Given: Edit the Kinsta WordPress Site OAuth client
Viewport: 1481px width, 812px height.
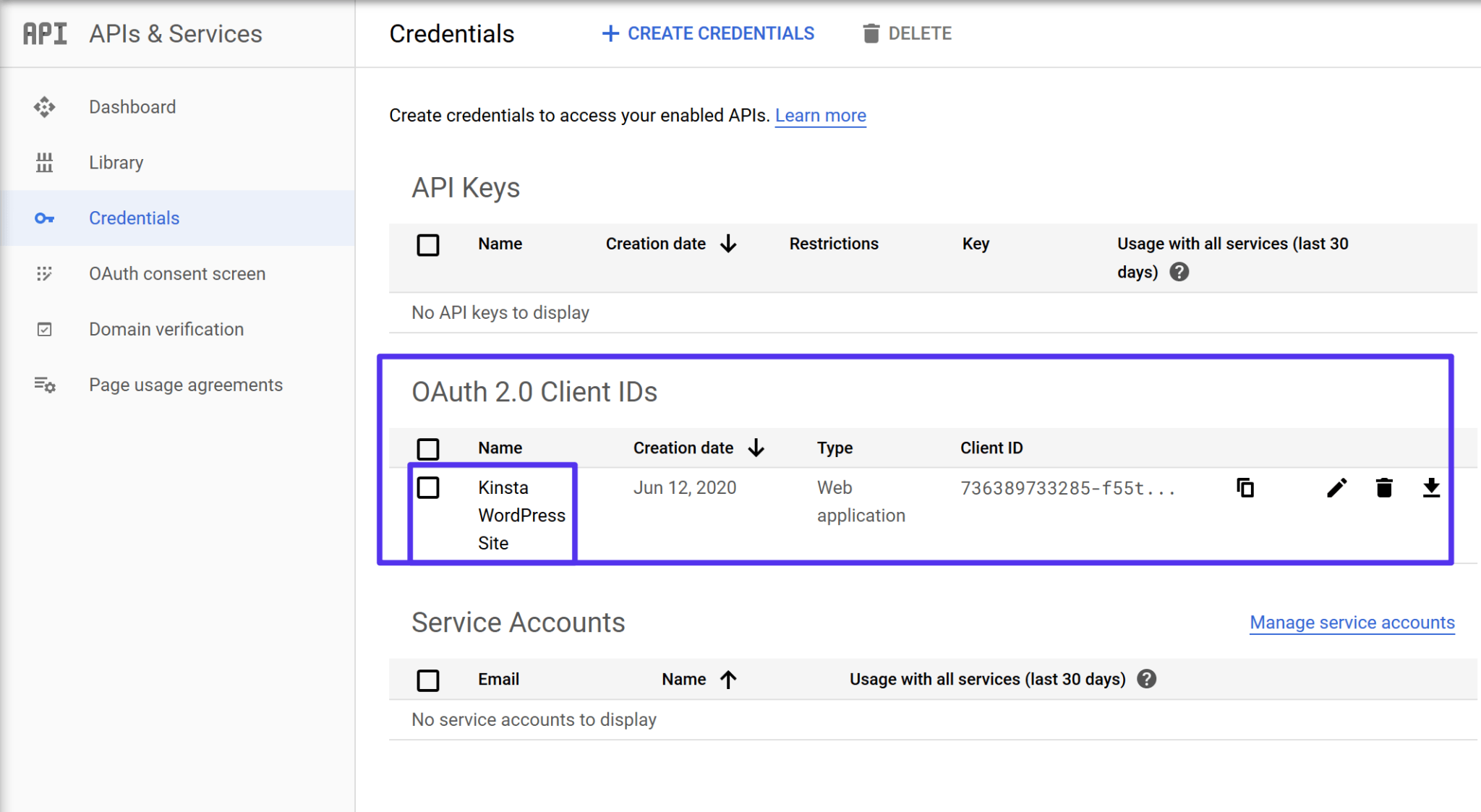Looking at the screenshot, I should [1337, 488].
